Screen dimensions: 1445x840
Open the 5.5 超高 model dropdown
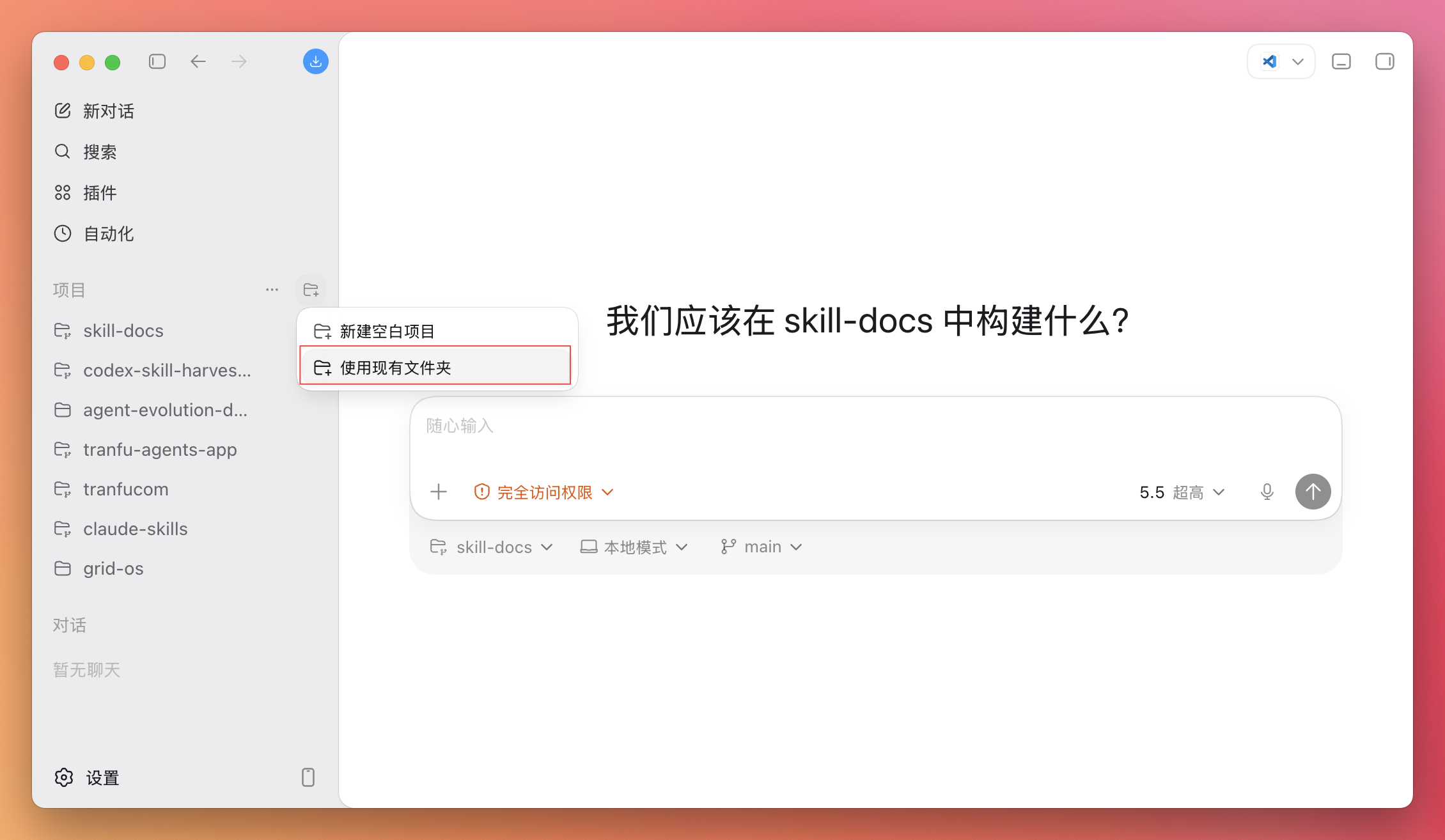click(x=1182, y=492)
